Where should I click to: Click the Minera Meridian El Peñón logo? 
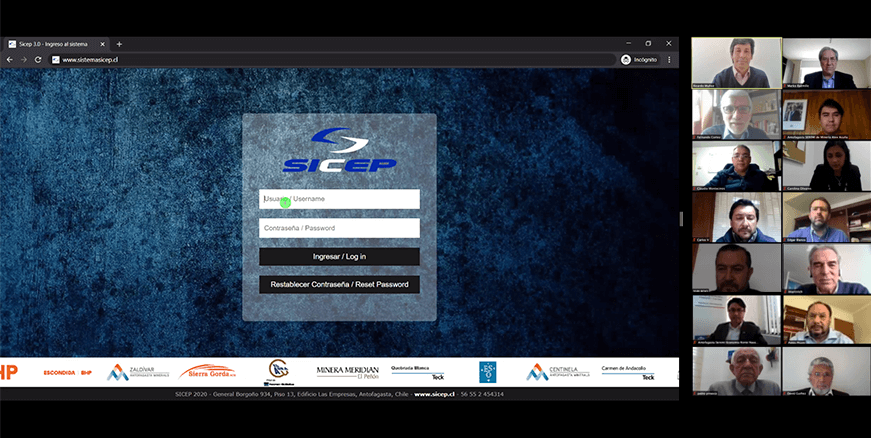coord(348,372)
